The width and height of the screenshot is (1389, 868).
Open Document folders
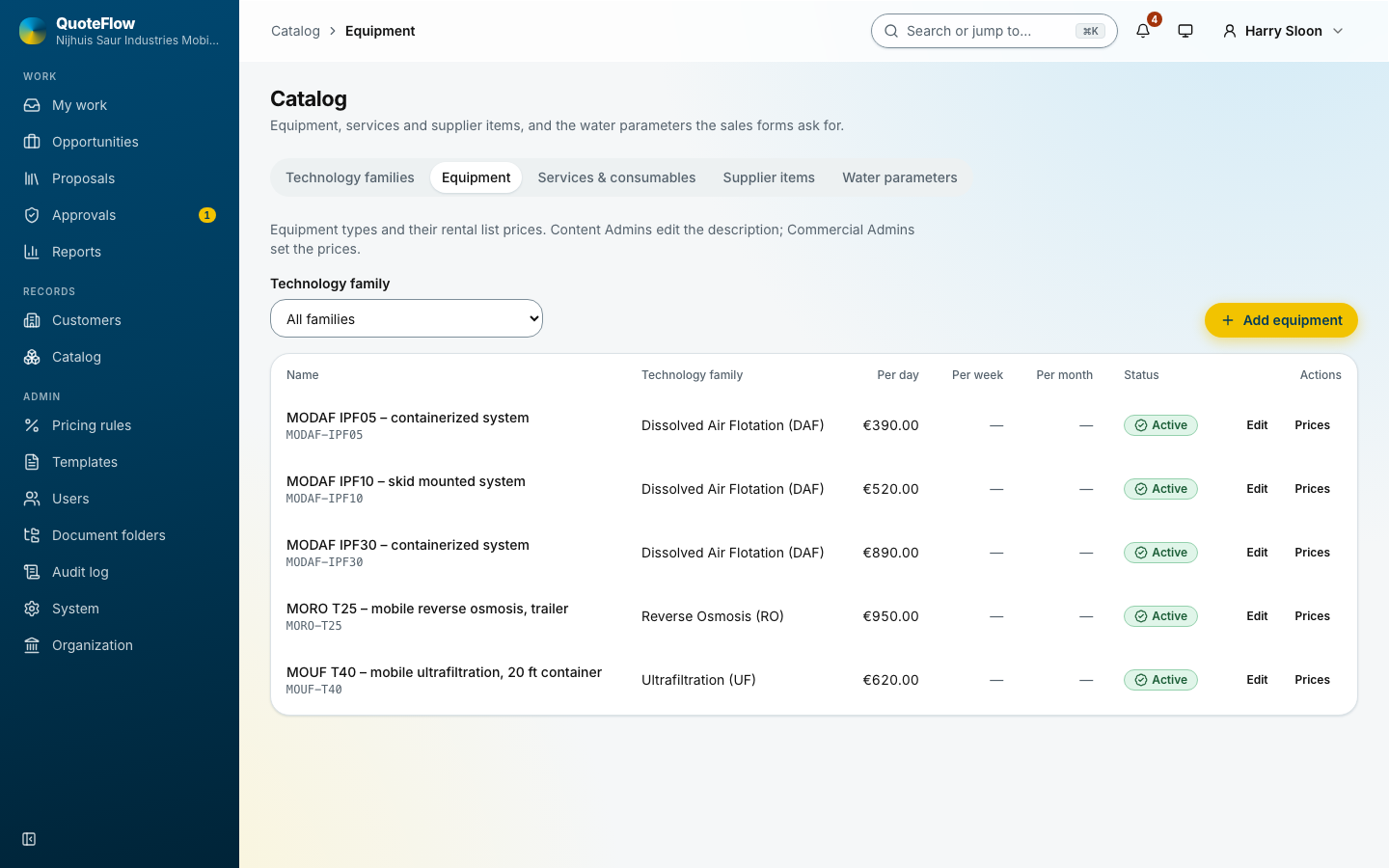(120, 535)
